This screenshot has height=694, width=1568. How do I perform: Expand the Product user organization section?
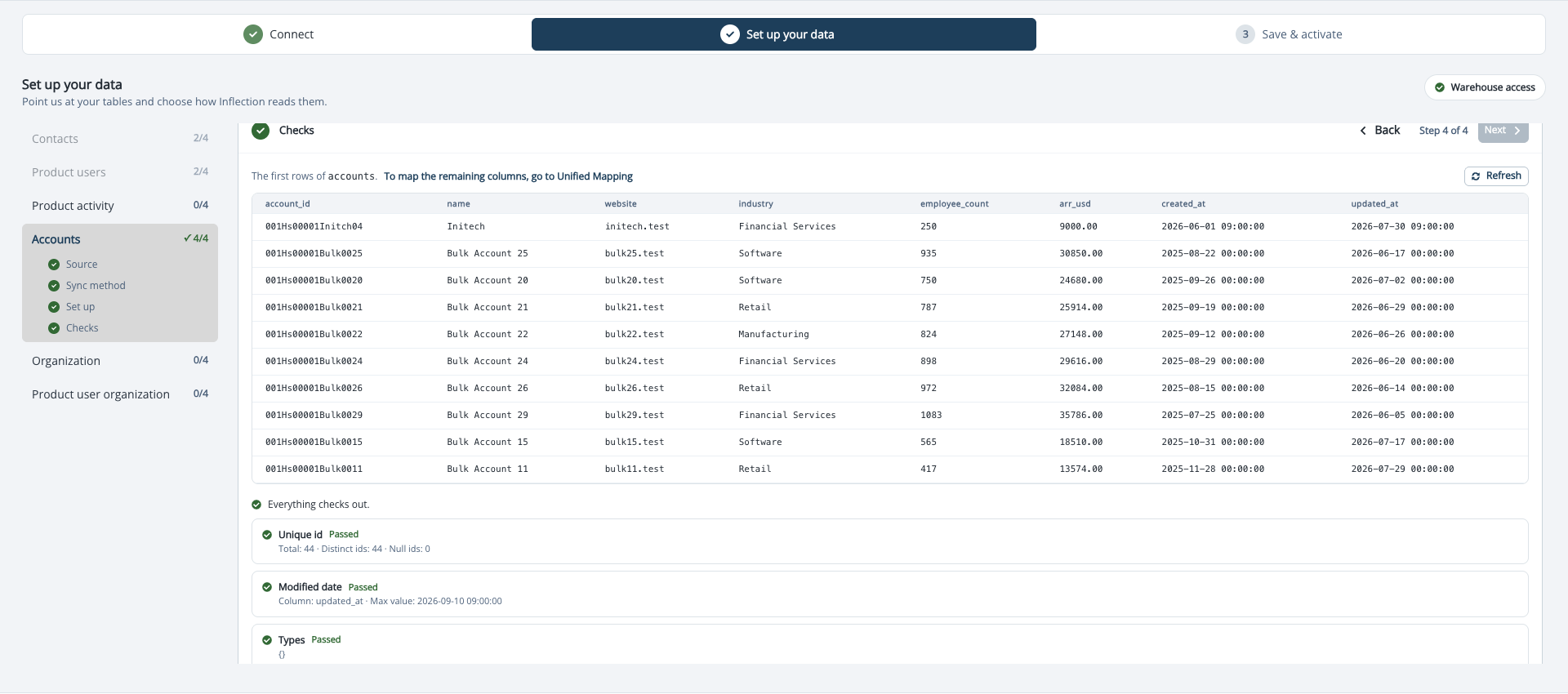tap(120, 394)
